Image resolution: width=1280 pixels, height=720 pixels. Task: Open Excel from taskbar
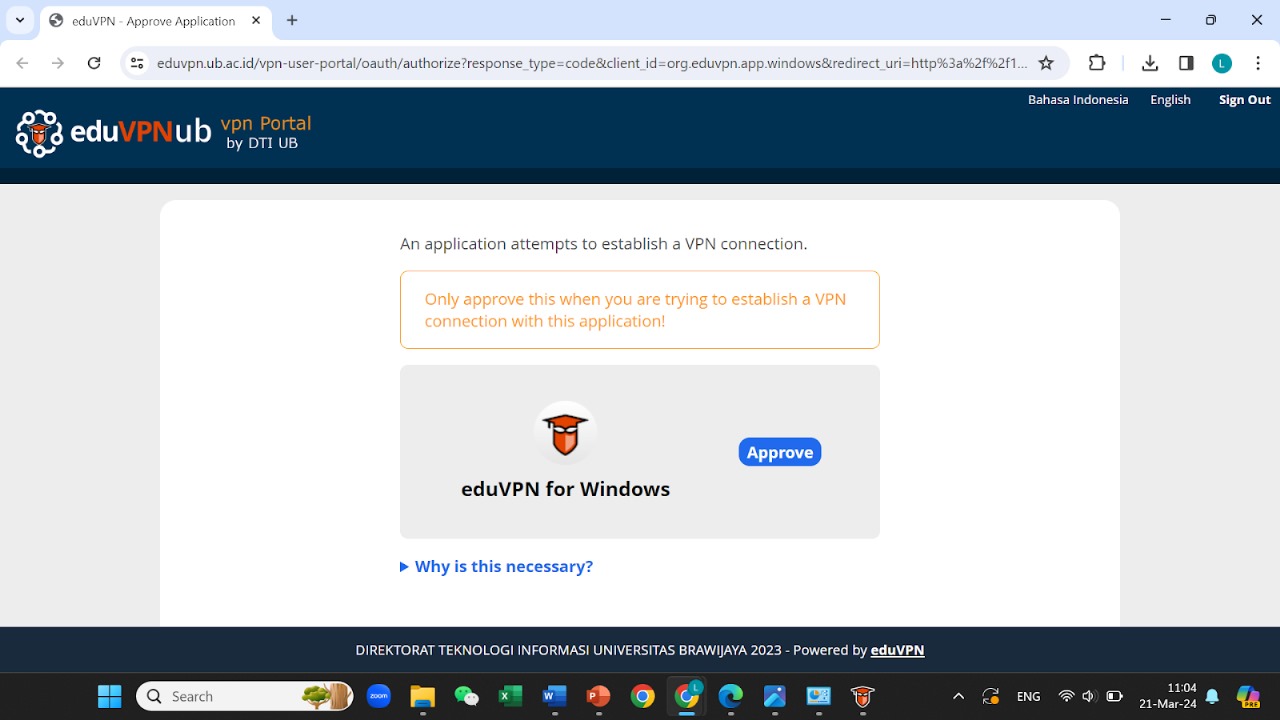tap(511, 696)
